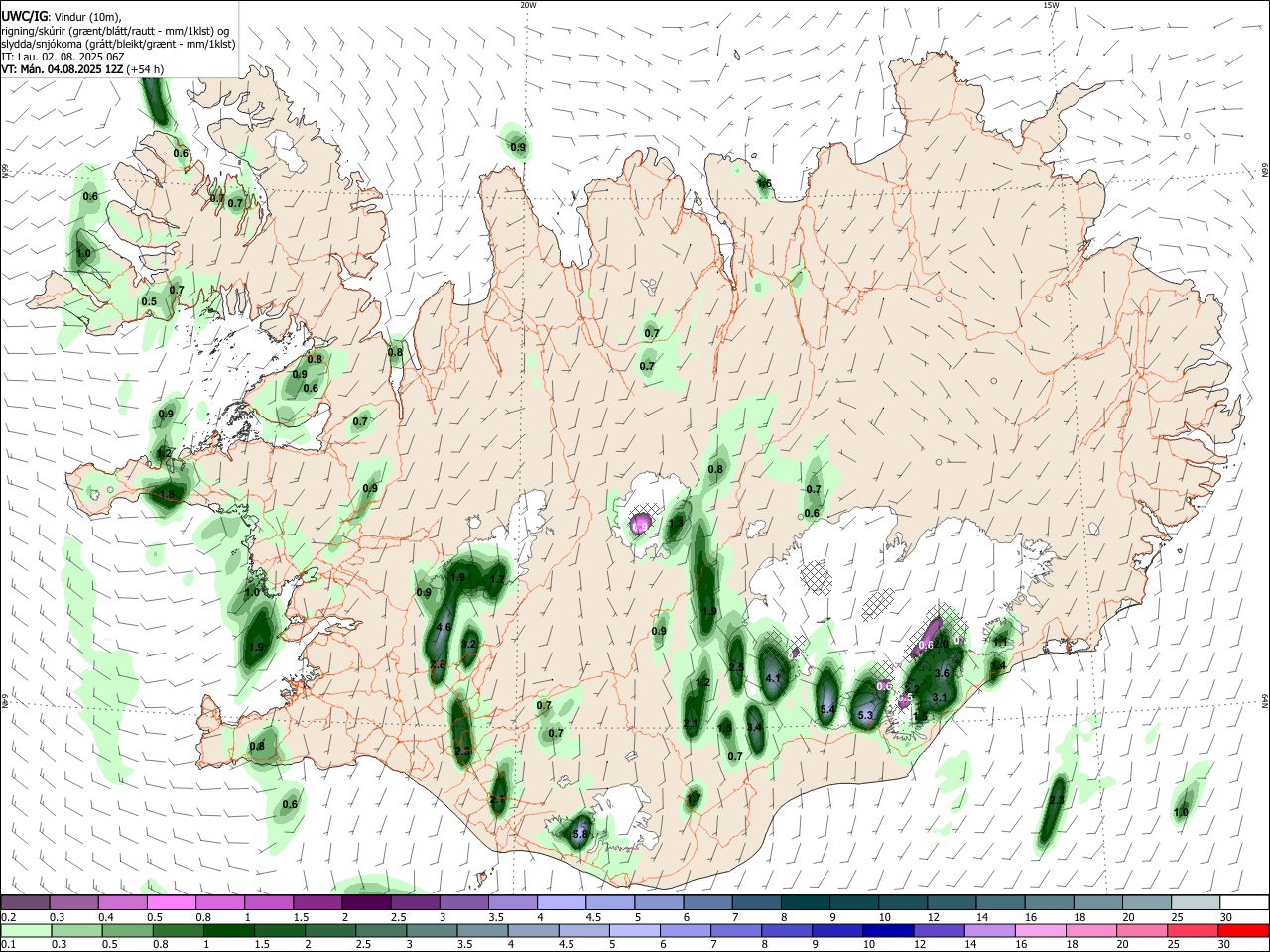Image resolution: width=1270 pixels, height=952 pixels.
Task: Click the 'VT: Mán. 04.08.2025 12Z (+54 h)' line
Action: tap(82, 69)
